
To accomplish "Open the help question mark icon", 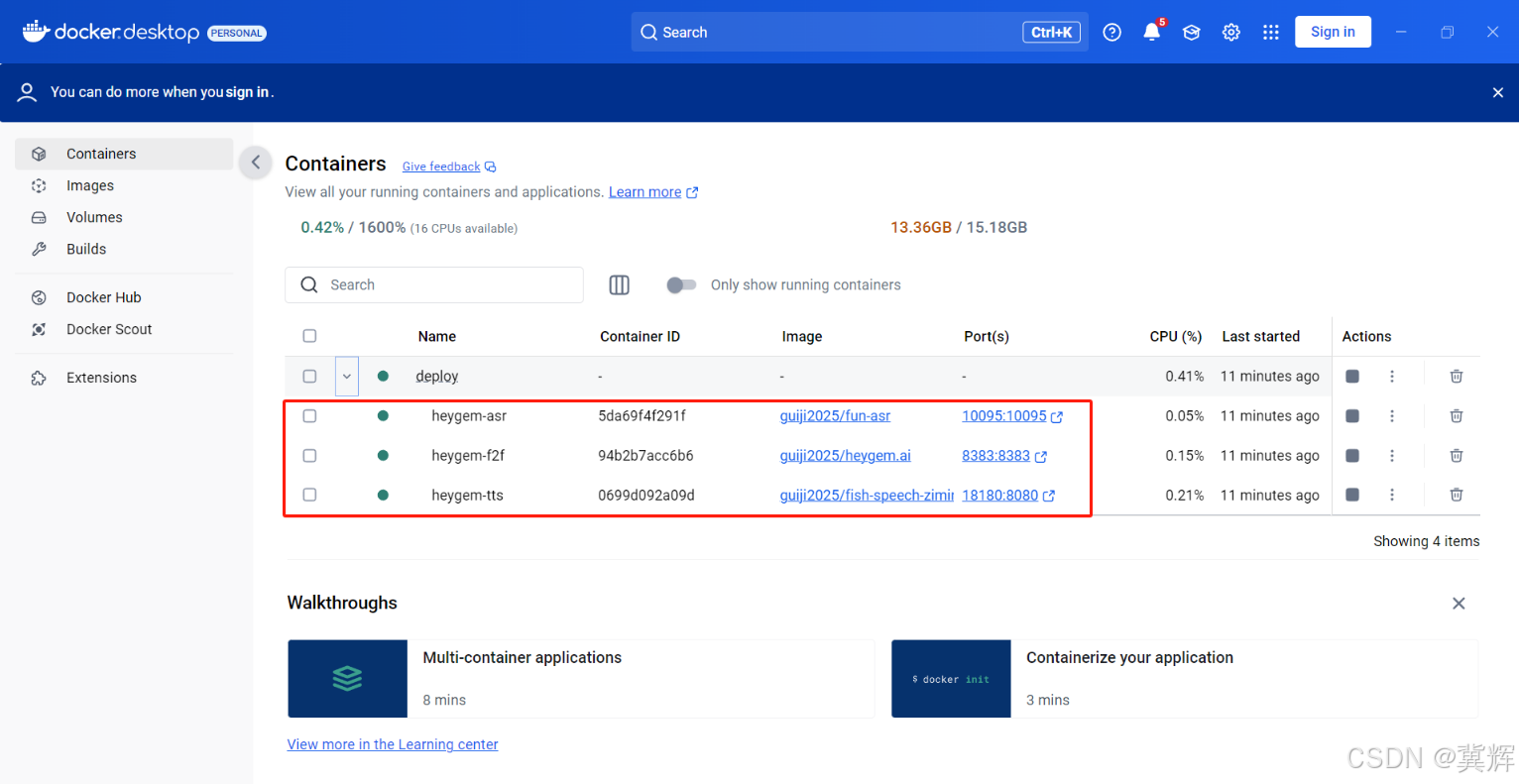I will [x=1112, y=33].
